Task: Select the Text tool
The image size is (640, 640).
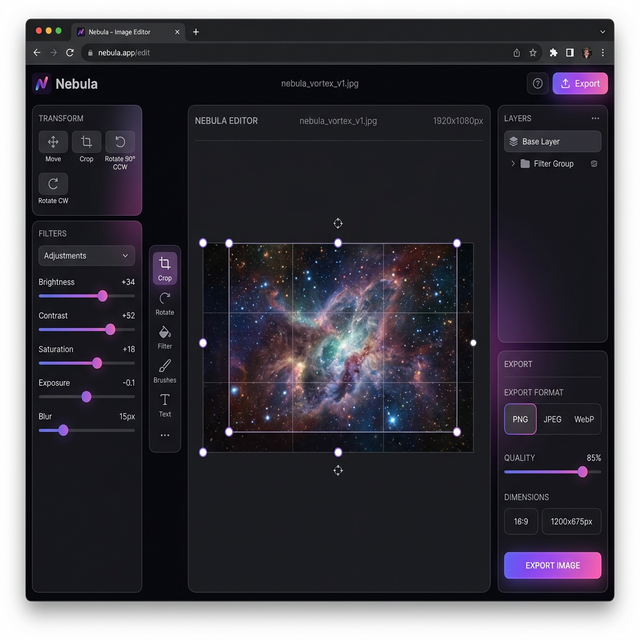Action: click(x=165, y=405)
